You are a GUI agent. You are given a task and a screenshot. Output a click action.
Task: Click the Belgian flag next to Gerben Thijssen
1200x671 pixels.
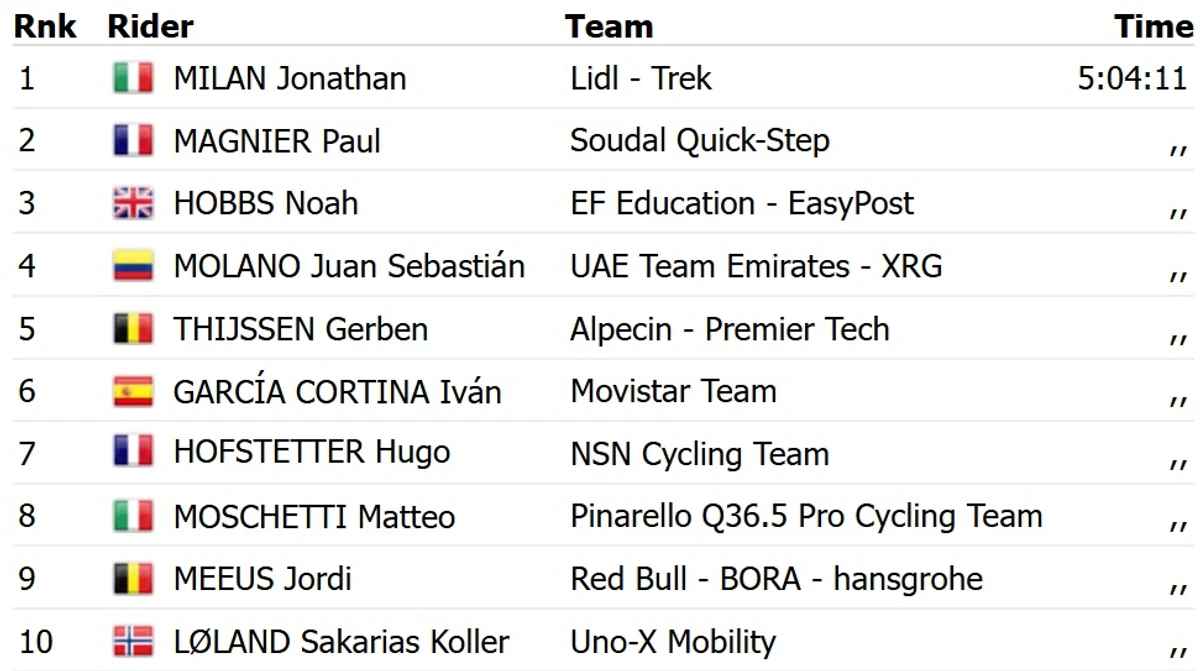(133, 328)
